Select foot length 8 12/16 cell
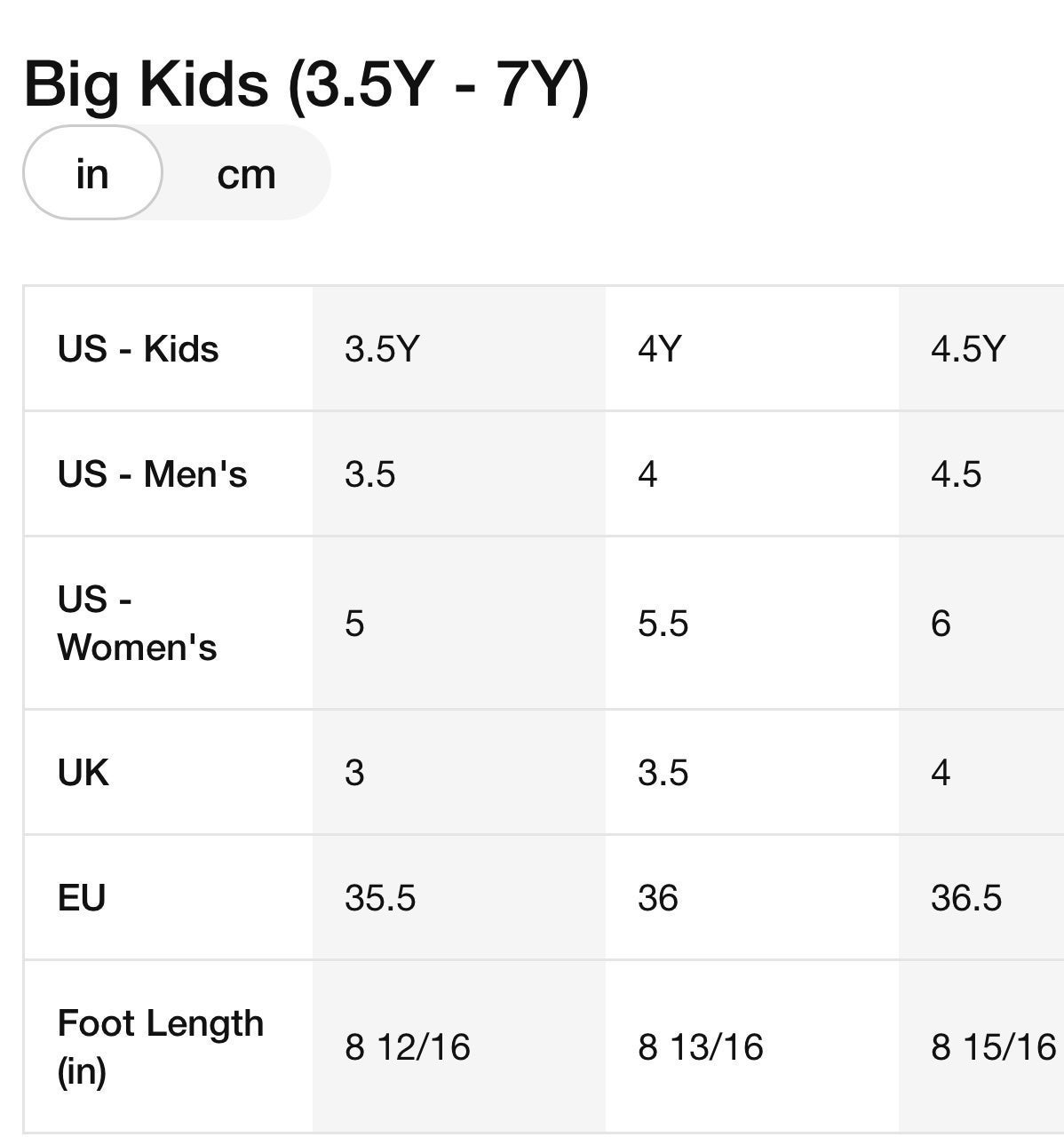The image size is (1064, 1137). 459,1046
